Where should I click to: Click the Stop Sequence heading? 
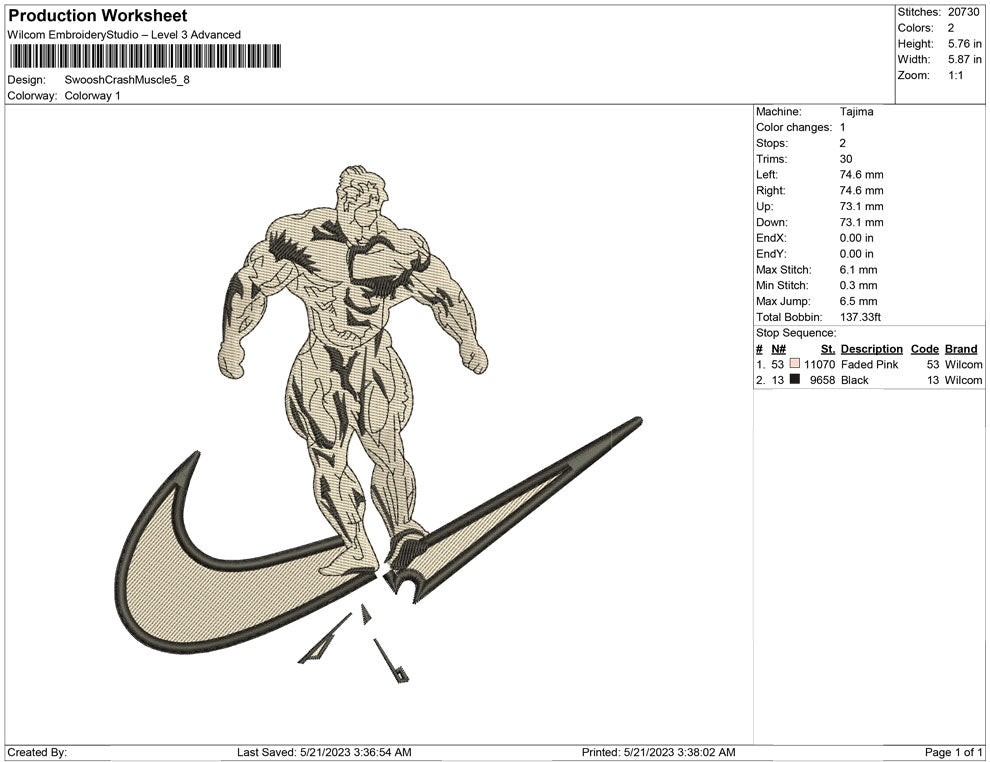pyautogui.click(x=796, y=333)
